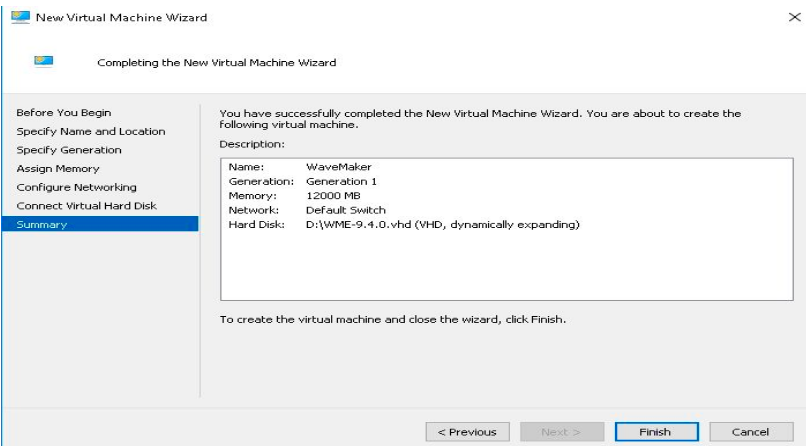Switch to Assign Memory step
Screen dimensions: 806x446
(x=58, y=169)
